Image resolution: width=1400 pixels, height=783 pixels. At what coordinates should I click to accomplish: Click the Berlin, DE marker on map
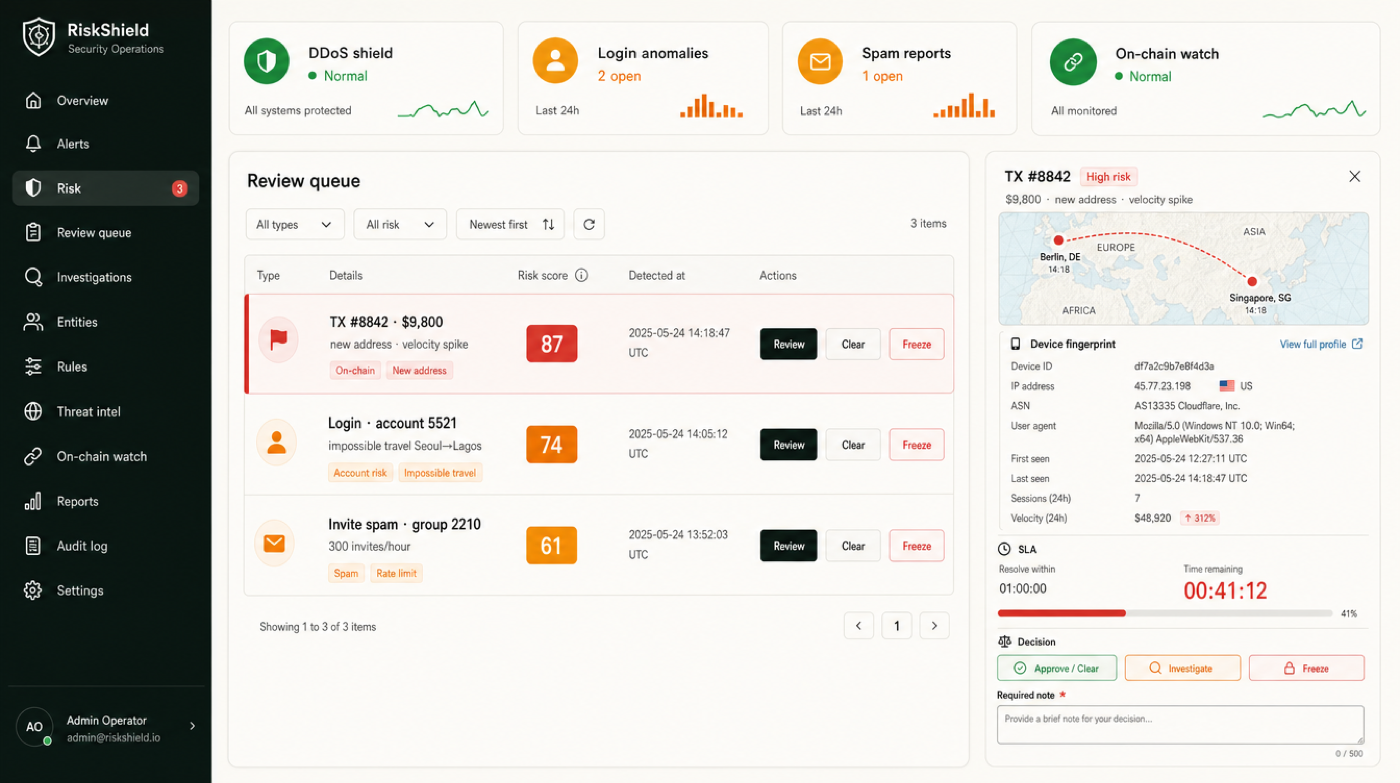(1058, 240)
